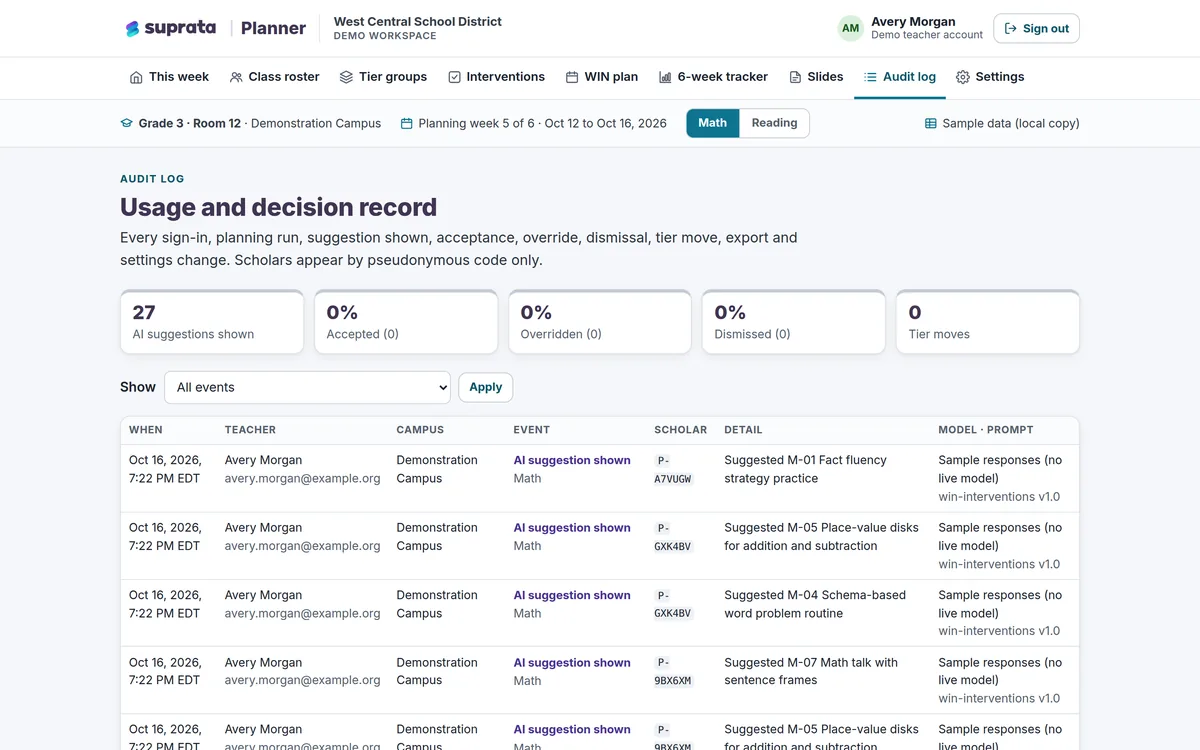This screenshot has height=750, width=1200.
Task: Click the Tier moves stat card
Action: tap(988, 322)
